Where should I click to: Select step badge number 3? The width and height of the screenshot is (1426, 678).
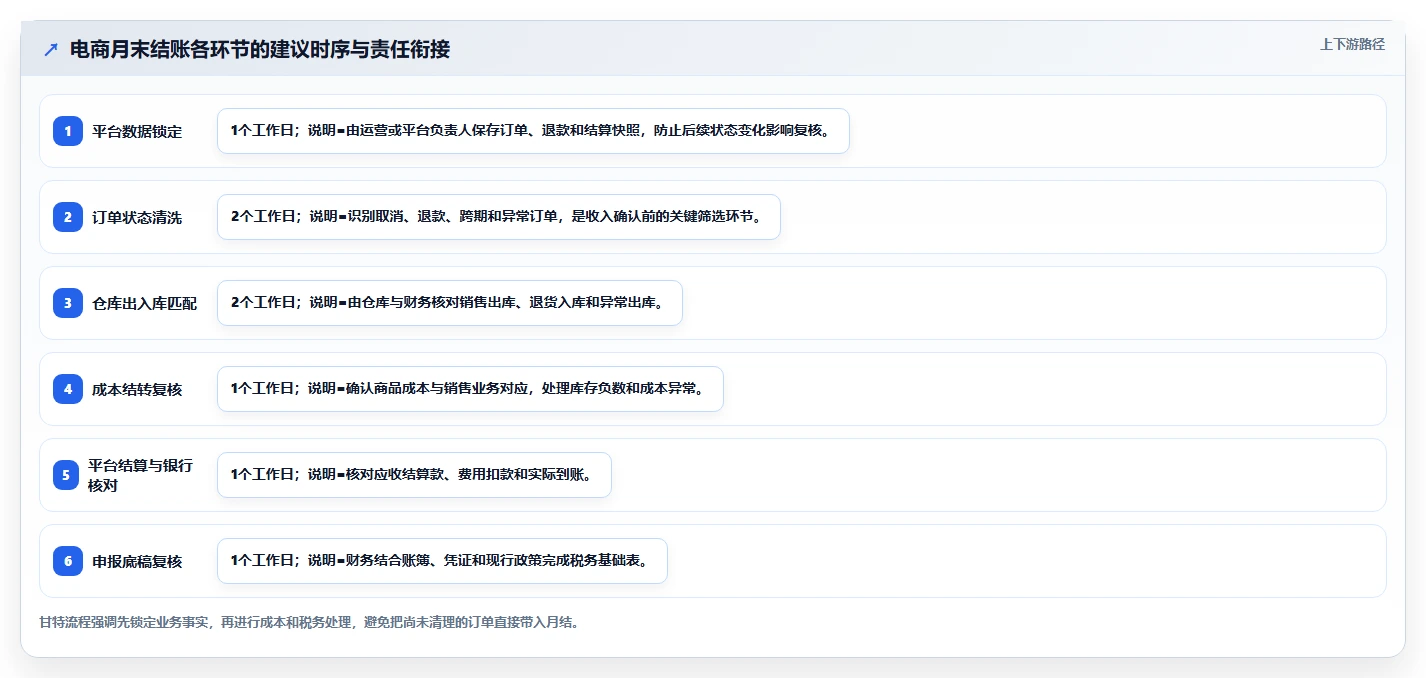68,303
